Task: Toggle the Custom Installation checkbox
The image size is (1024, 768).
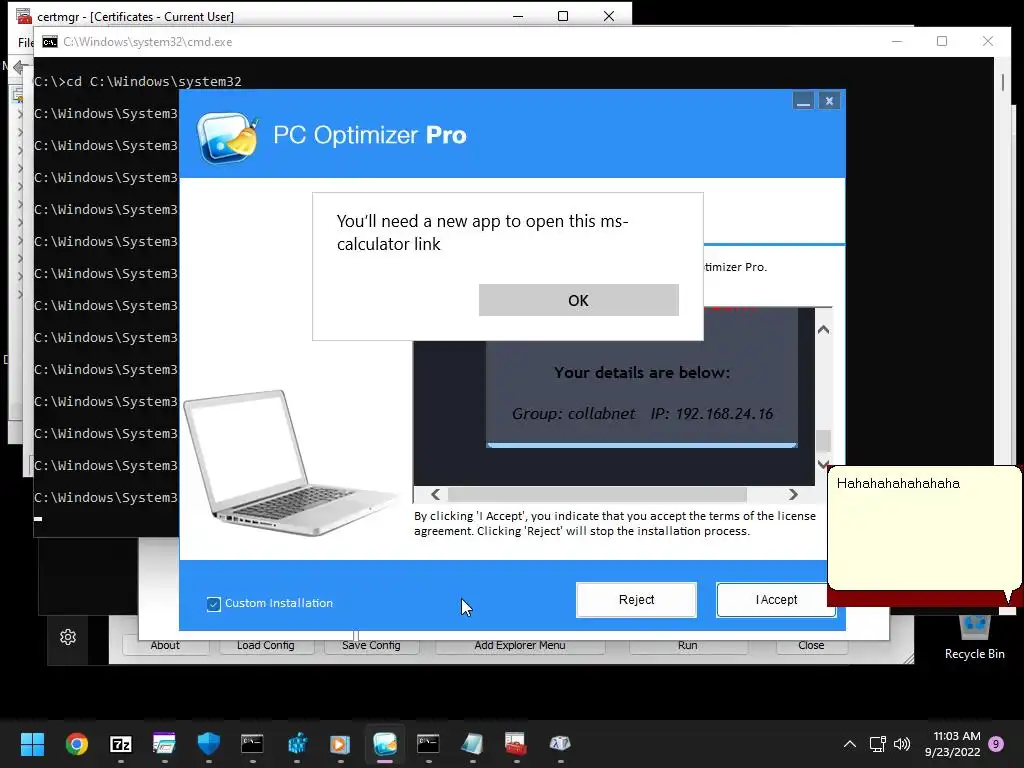Action: [x=214, y=603]
